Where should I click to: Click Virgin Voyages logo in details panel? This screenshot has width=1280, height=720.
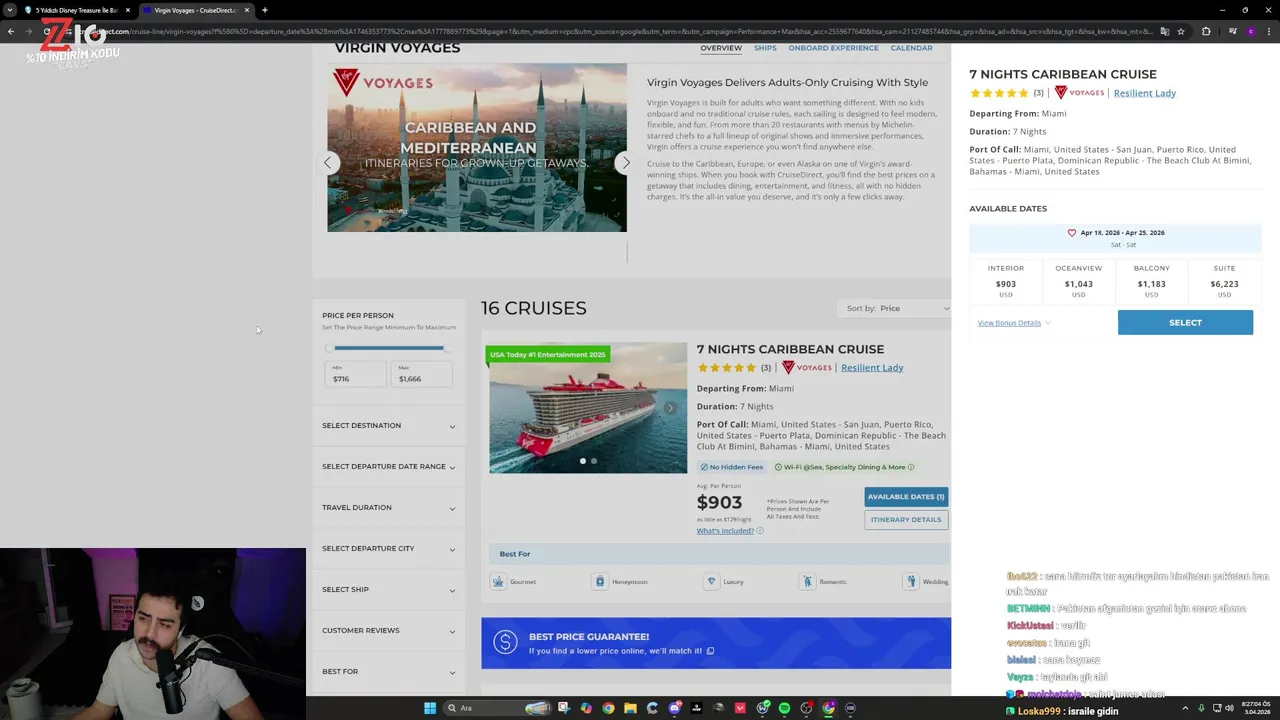pyautogui.click(x=1079, y=93)
